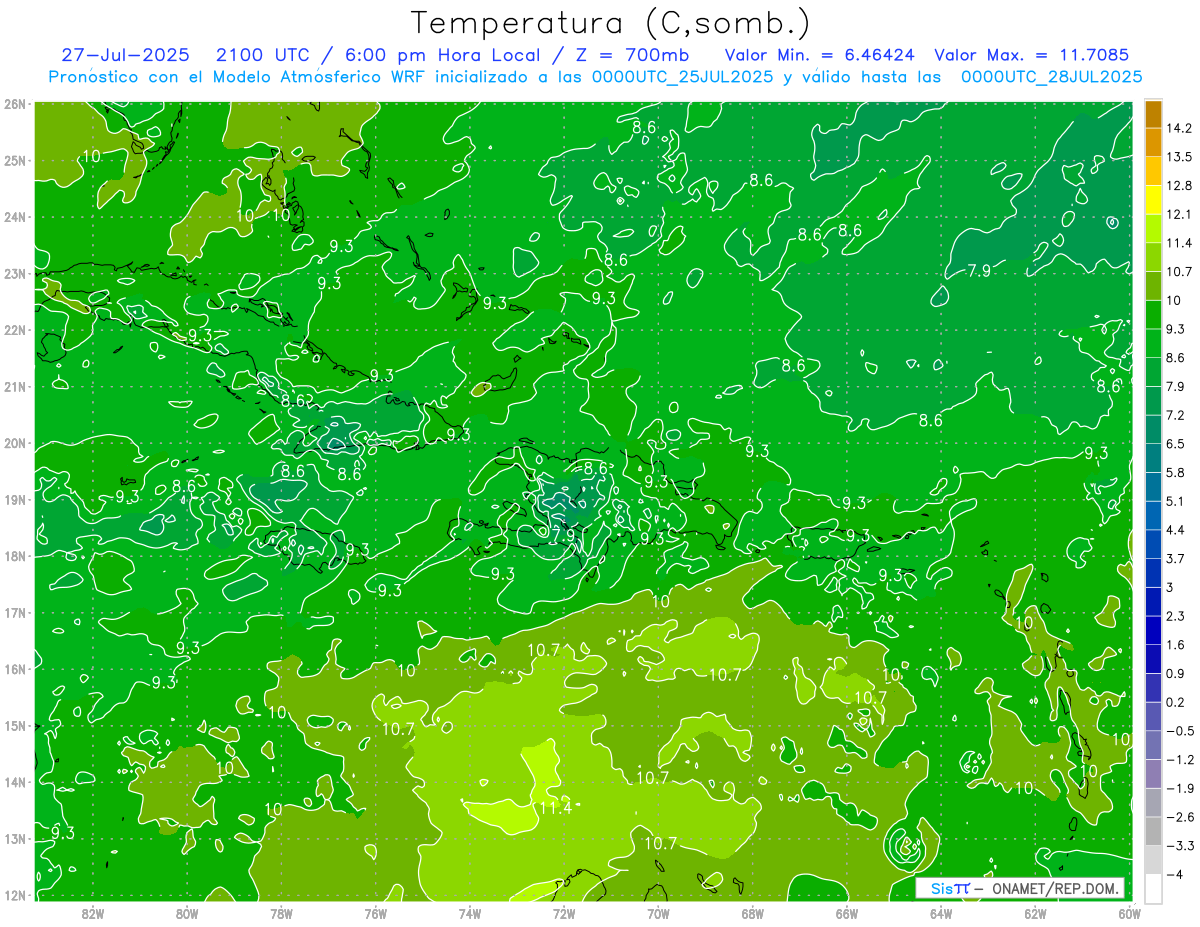Image resolution: width=1200 pixels, height=927 pixels.
Task: Select 'Valor Min. = 6.46424'
Action: click(818, 55)
